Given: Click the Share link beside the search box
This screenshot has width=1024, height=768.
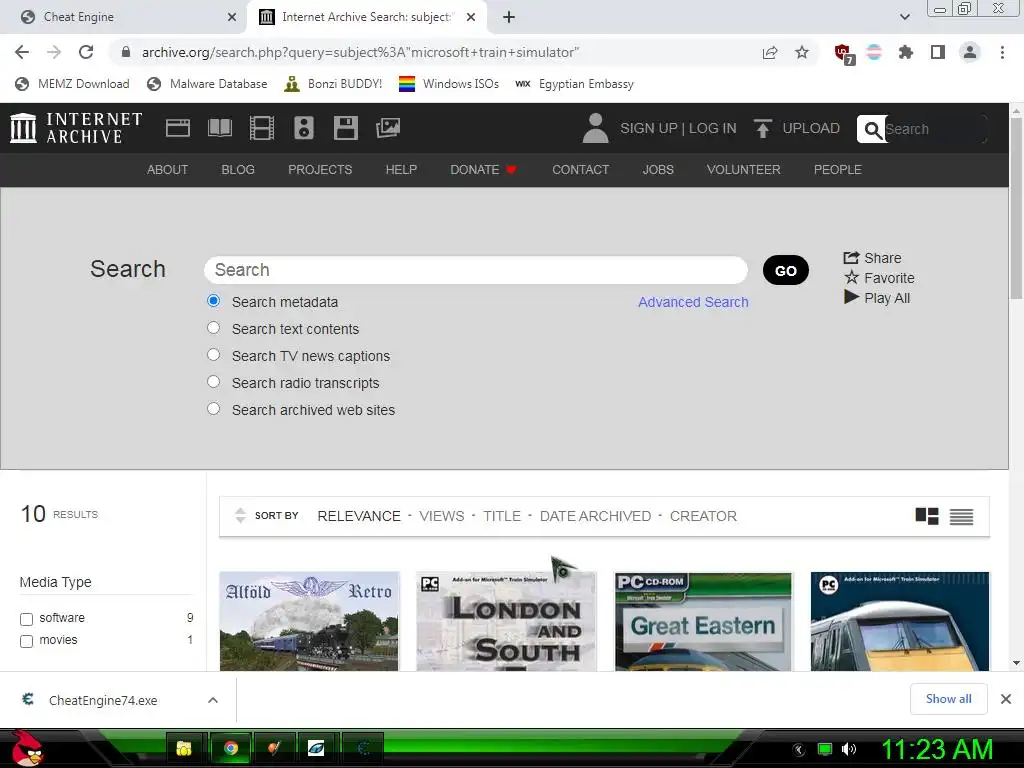Looking at the screenshot, I should [872, 258].
